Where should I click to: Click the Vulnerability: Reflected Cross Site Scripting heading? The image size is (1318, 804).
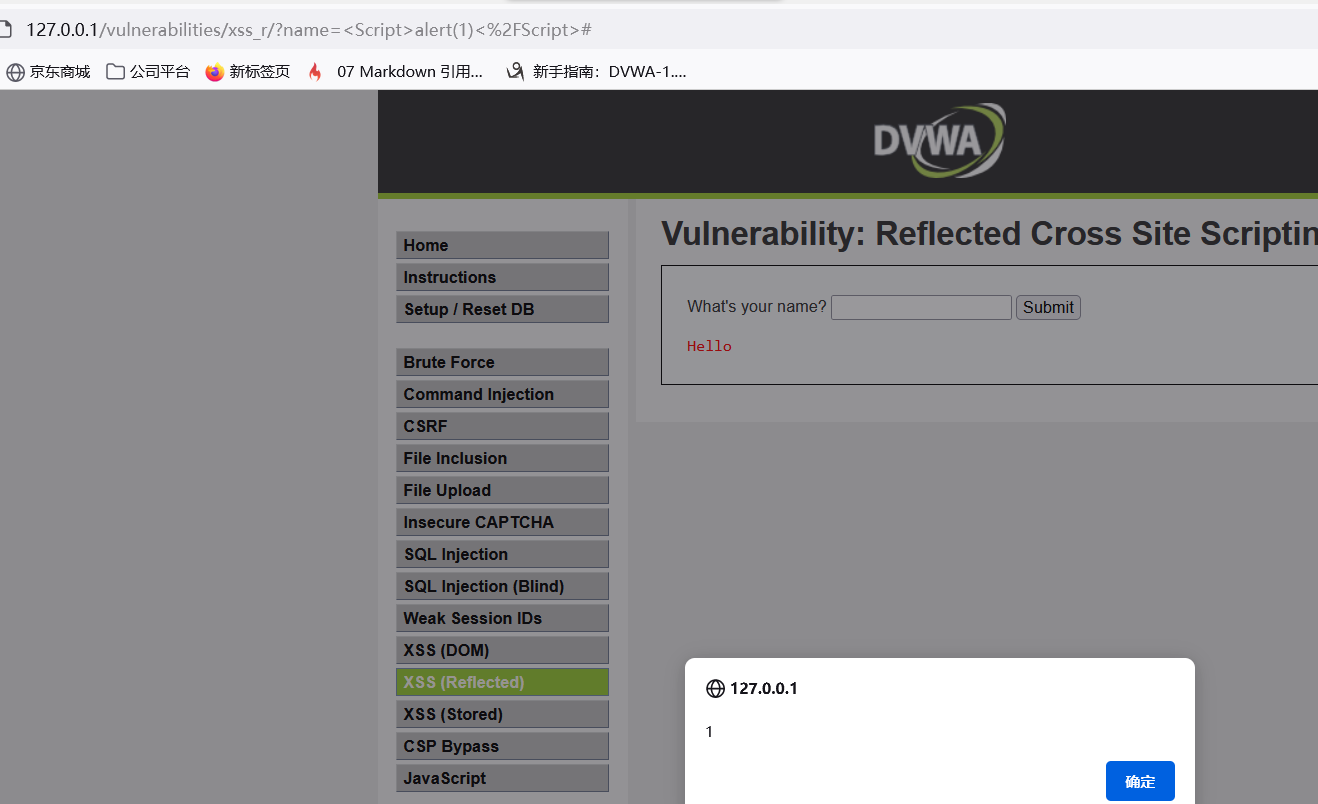point(989,234)
